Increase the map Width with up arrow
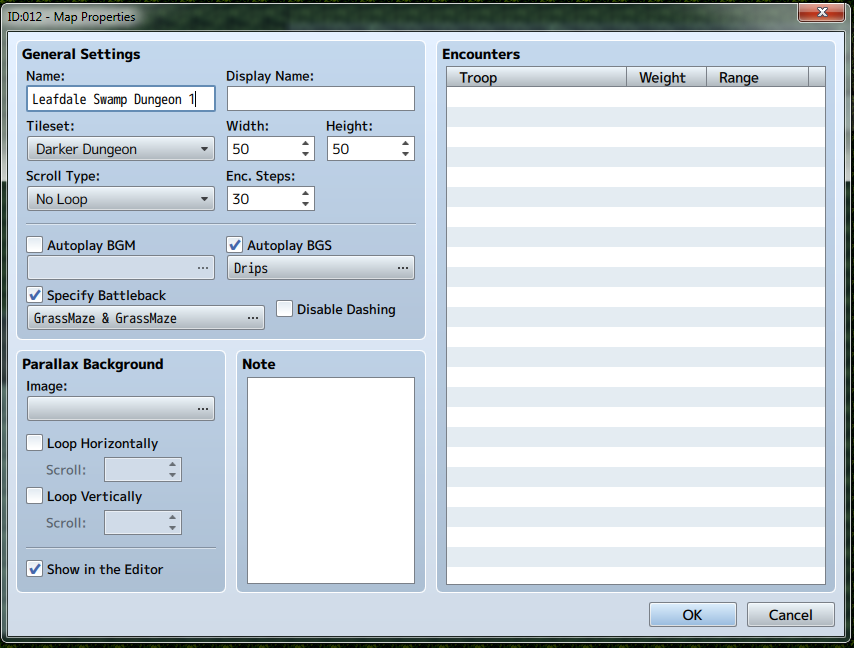 305,144
